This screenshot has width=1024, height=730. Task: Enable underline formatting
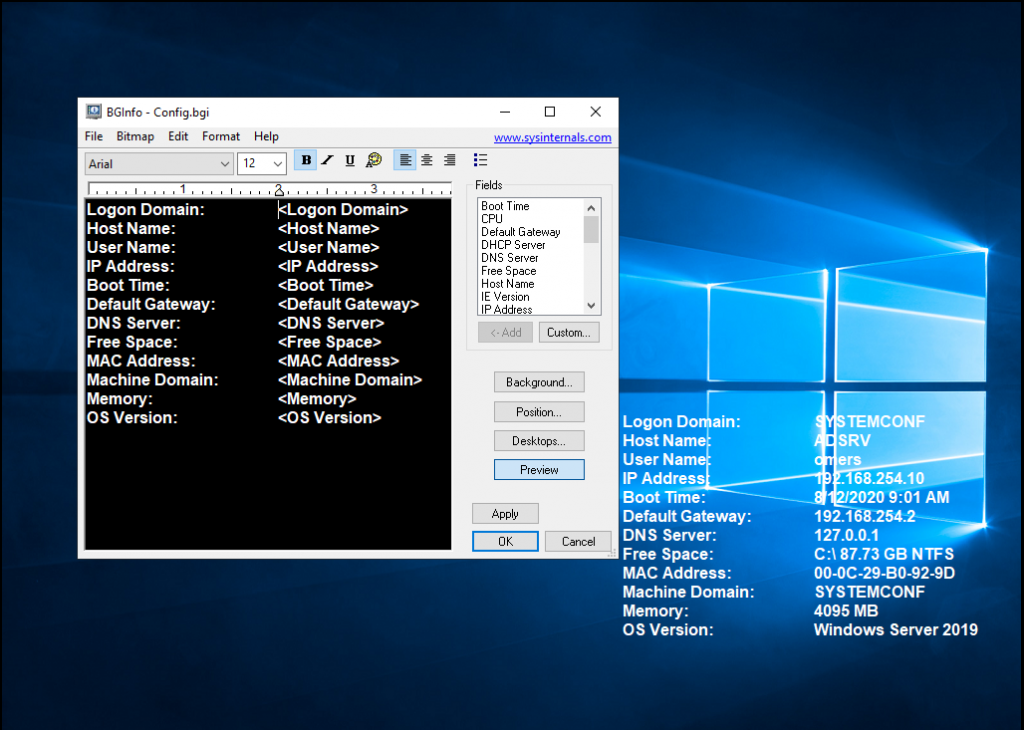(349, 160)
